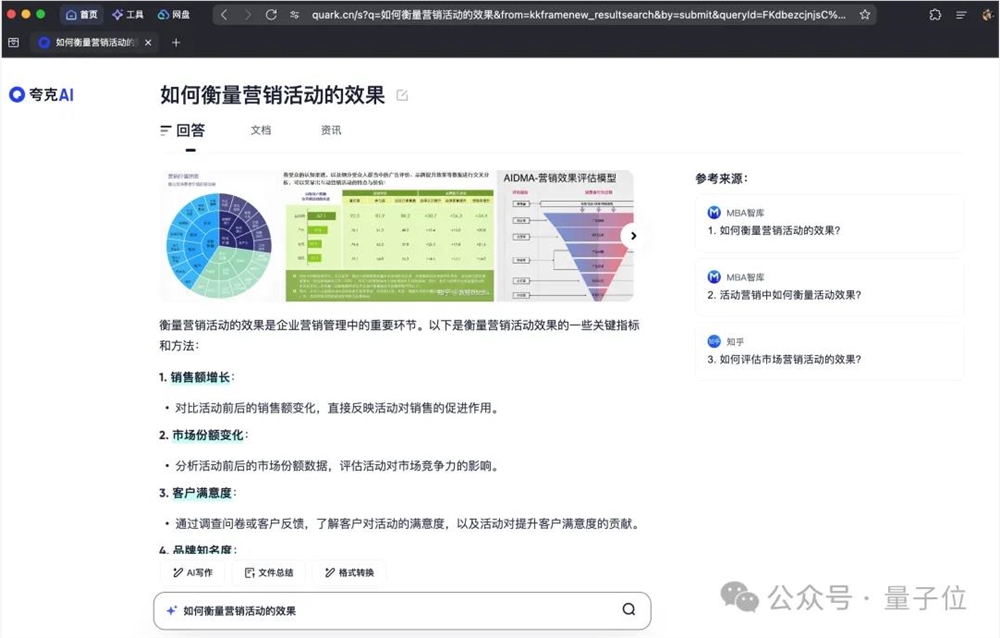The width and height of the screenshot is (1000, 638).
Task: Click the workspace grid icon left of the tab bar
Action: (14, 42)
